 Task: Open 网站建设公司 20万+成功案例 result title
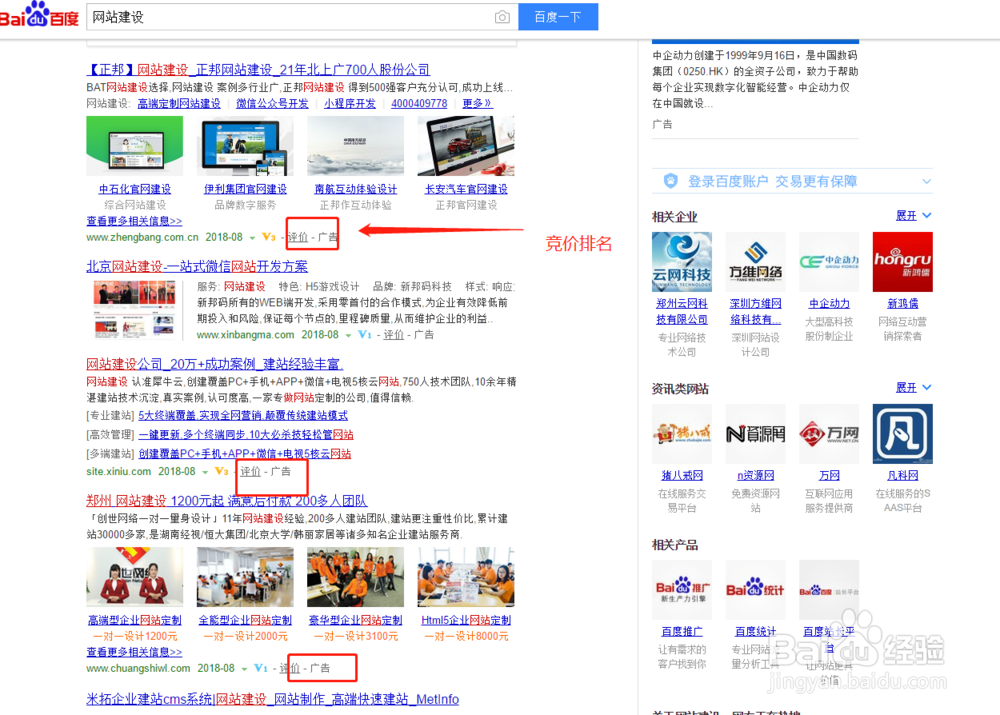215,364
